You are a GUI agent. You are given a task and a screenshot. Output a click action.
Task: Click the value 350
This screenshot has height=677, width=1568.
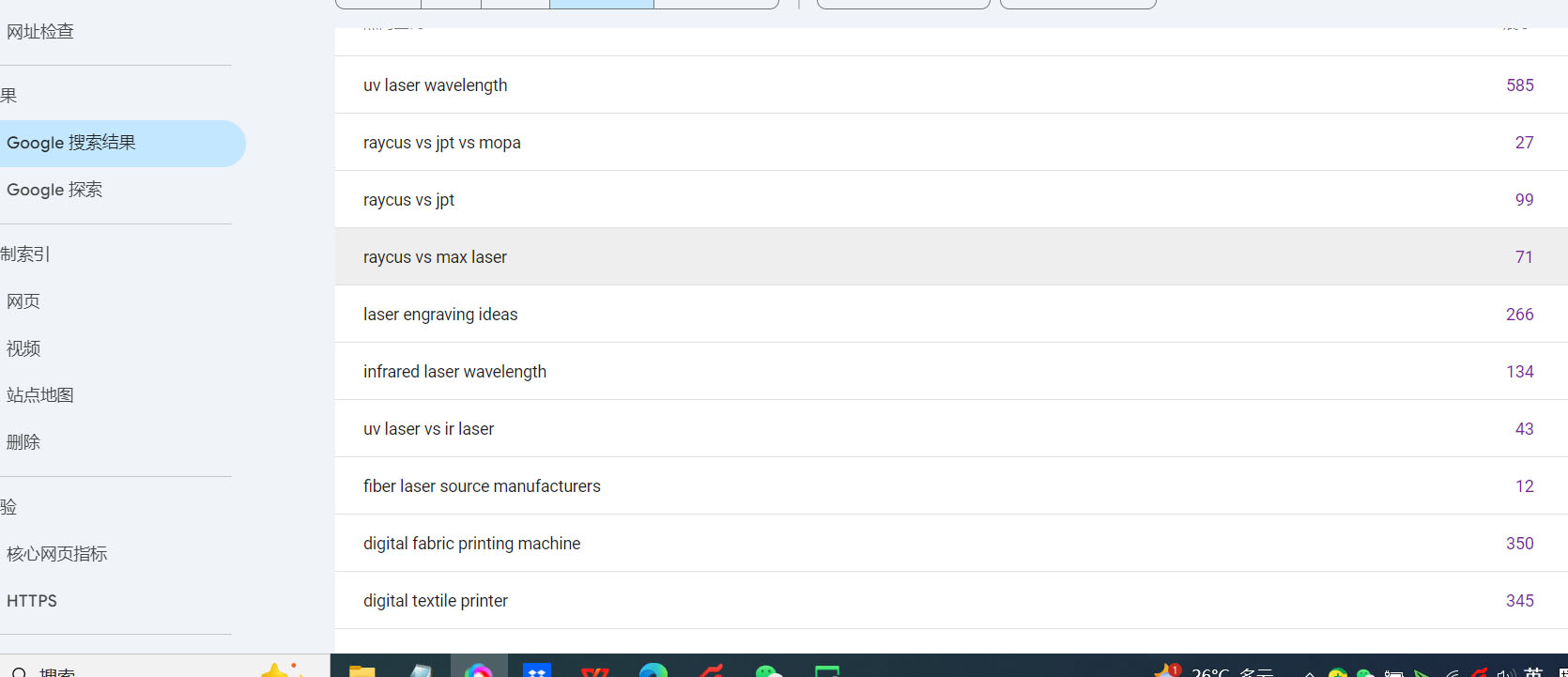click(x=1519, y=544)
